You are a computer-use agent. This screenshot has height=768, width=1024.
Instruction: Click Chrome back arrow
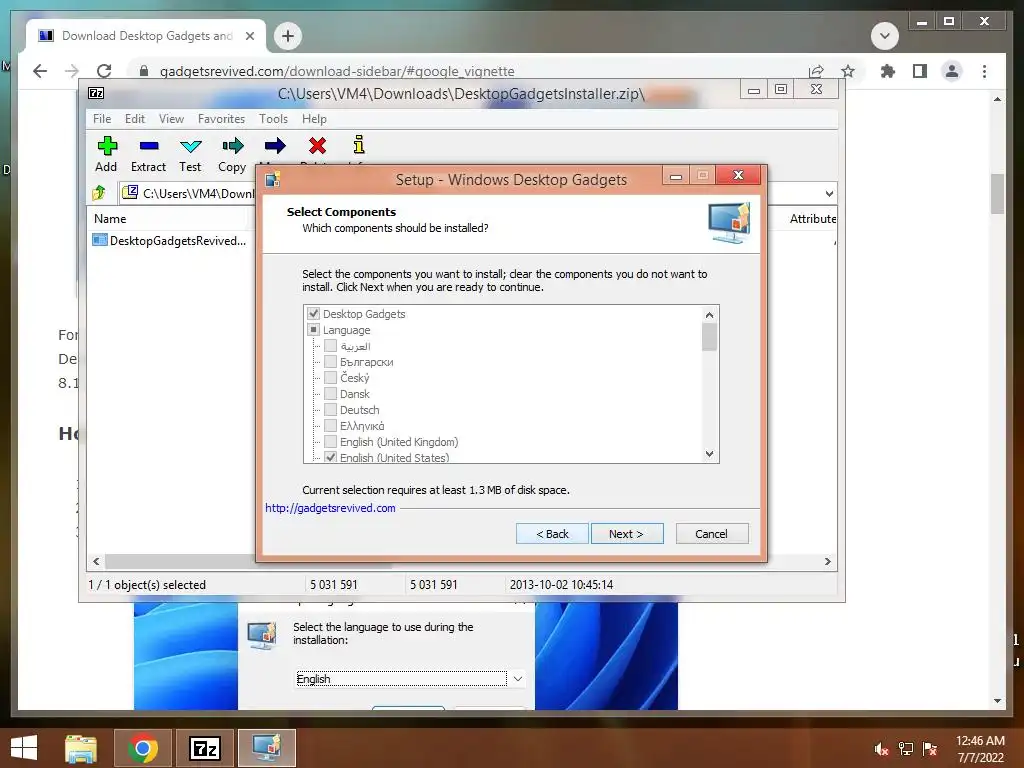(x=40, y=71)
